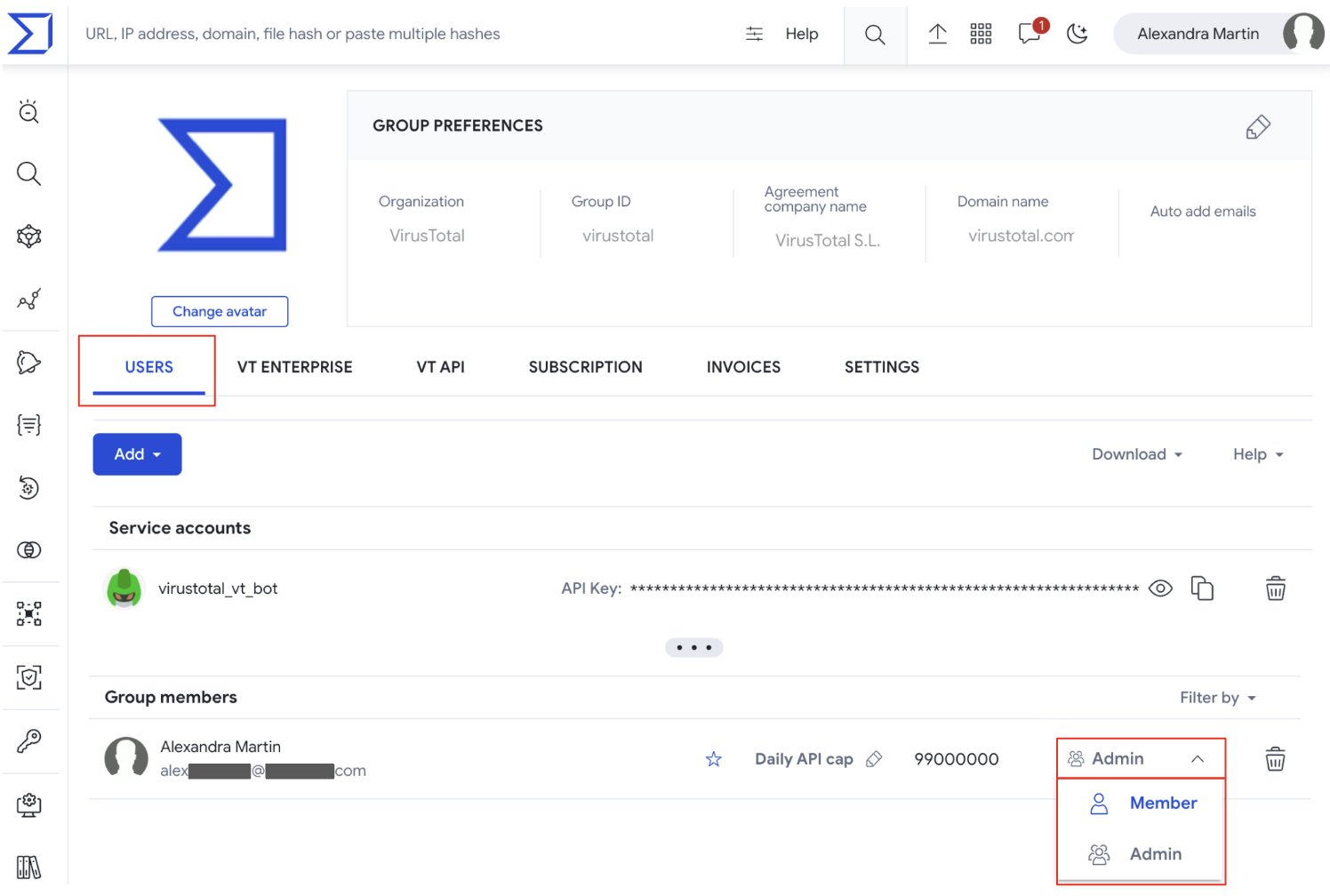Click the shield check icon in the sidebar
Screen dimensions: 1330x896
pos(29,677)
